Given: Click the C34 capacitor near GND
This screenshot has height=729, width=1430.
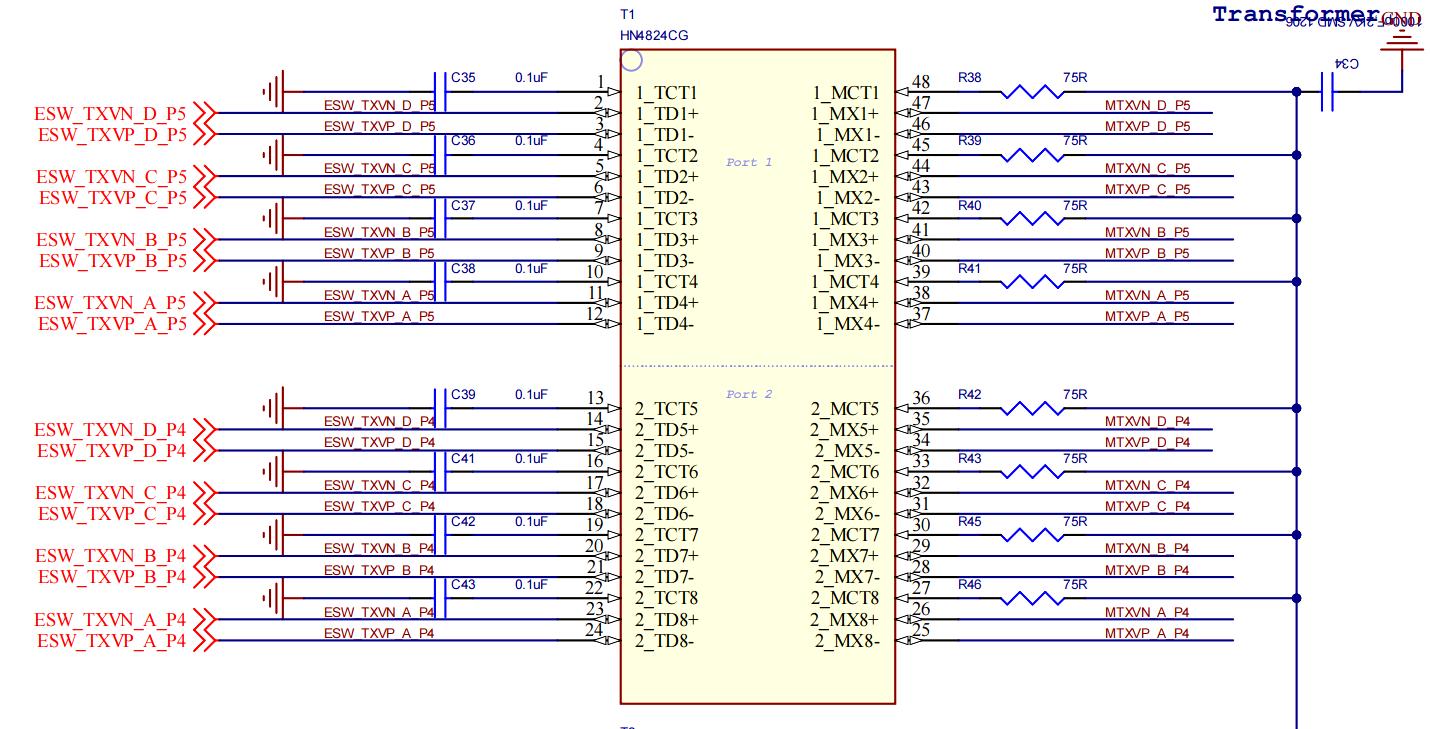Looking at the screenshot, I should click(1328, 92).
